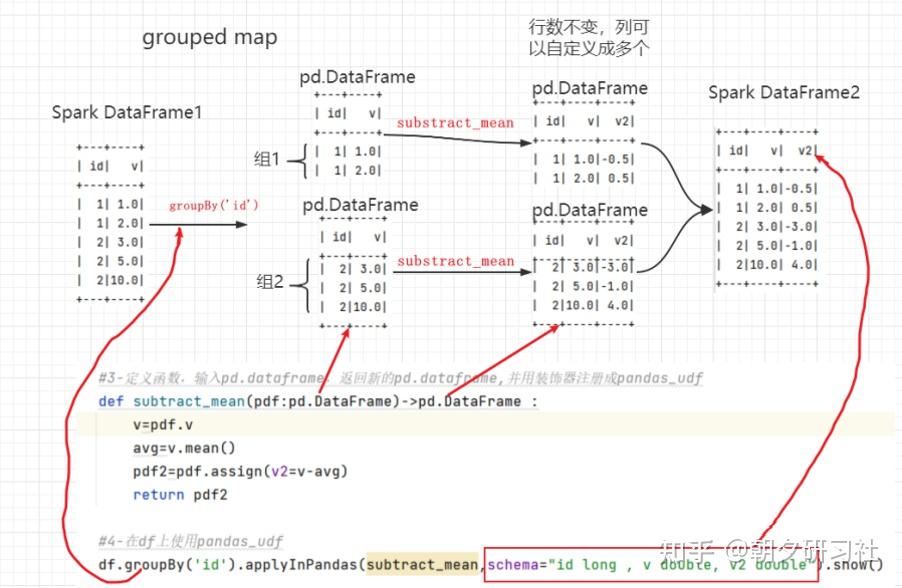The height and width of the screenshot is (588, 902).
Task: Click the "return pdf2" code line
Action: click(180, 495)
